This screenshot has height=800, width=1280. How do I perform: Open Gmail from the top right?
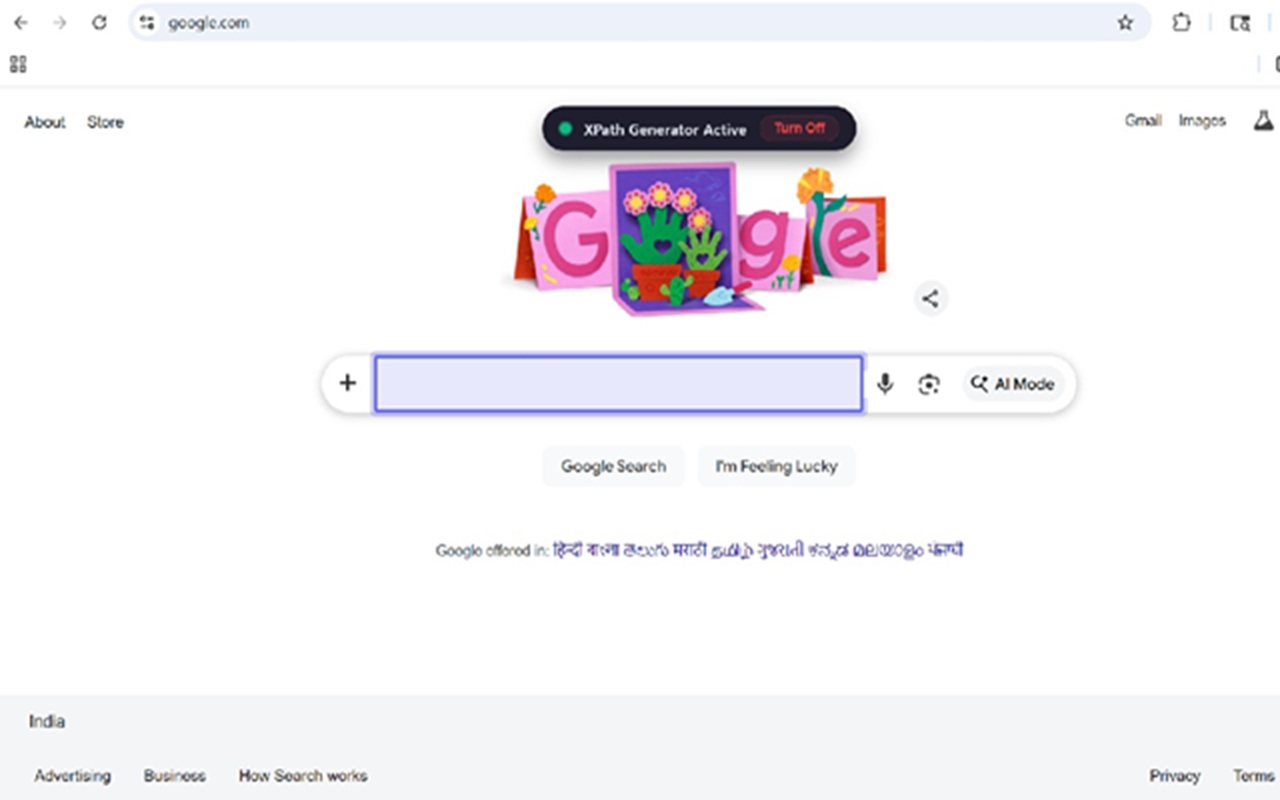1143,121
